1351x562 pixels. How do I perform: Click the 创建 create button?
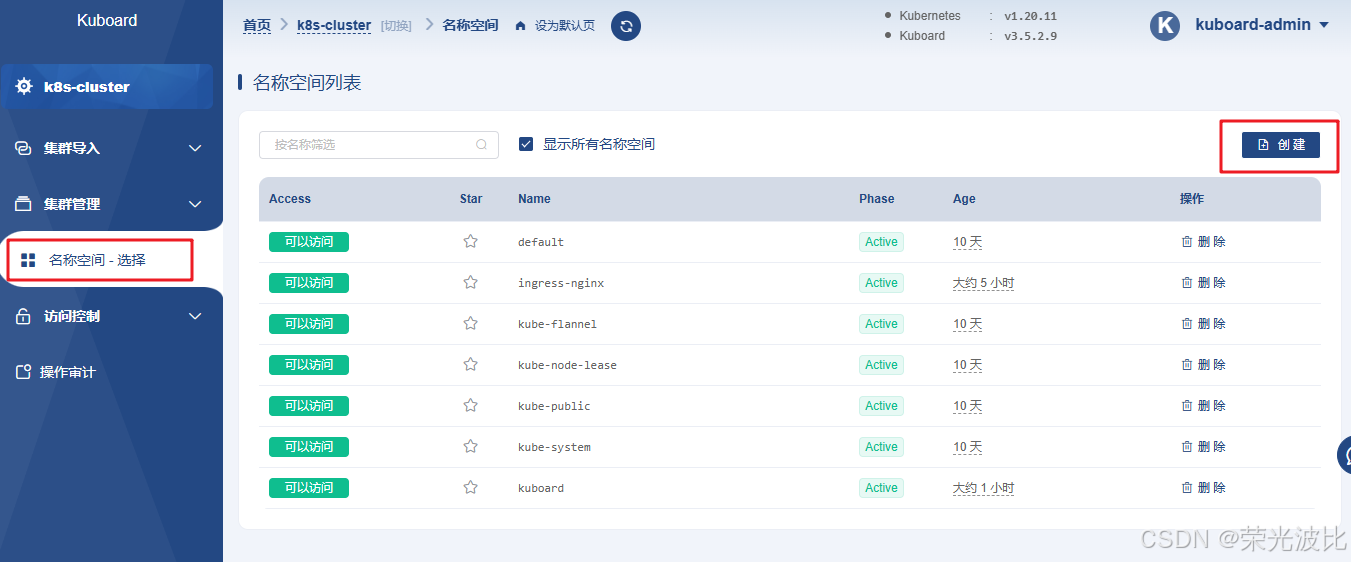pos(1281,145)
